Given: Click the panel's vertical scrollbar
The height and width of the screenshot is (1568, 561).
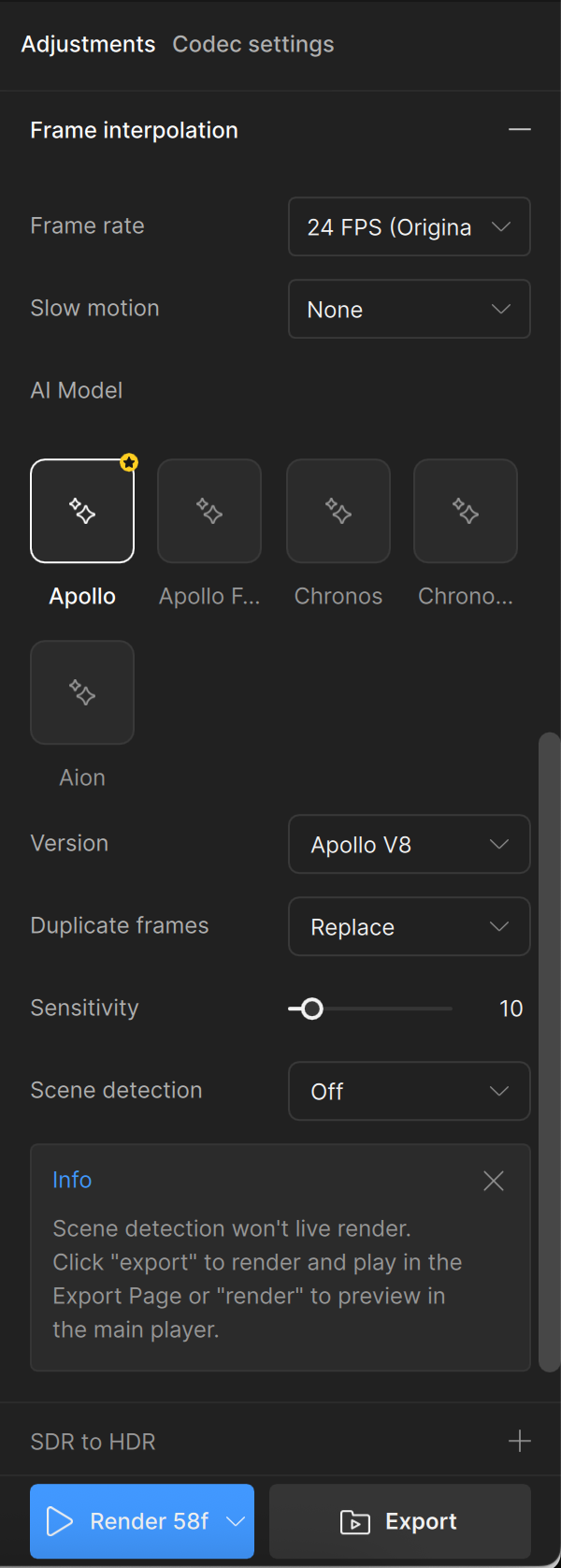Looking at the screenshot, I should pyautogui.click(x=550, y=1048).
